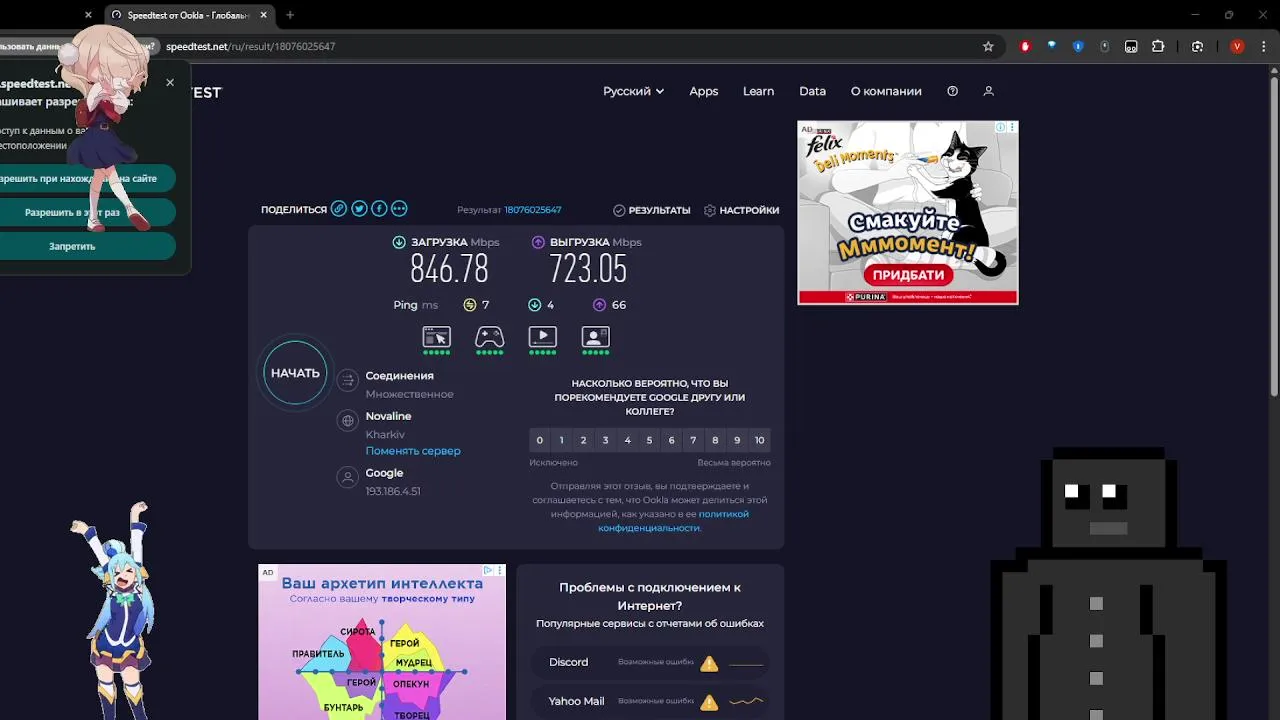Open the Yahoo Mail outage row

[650, 702]
